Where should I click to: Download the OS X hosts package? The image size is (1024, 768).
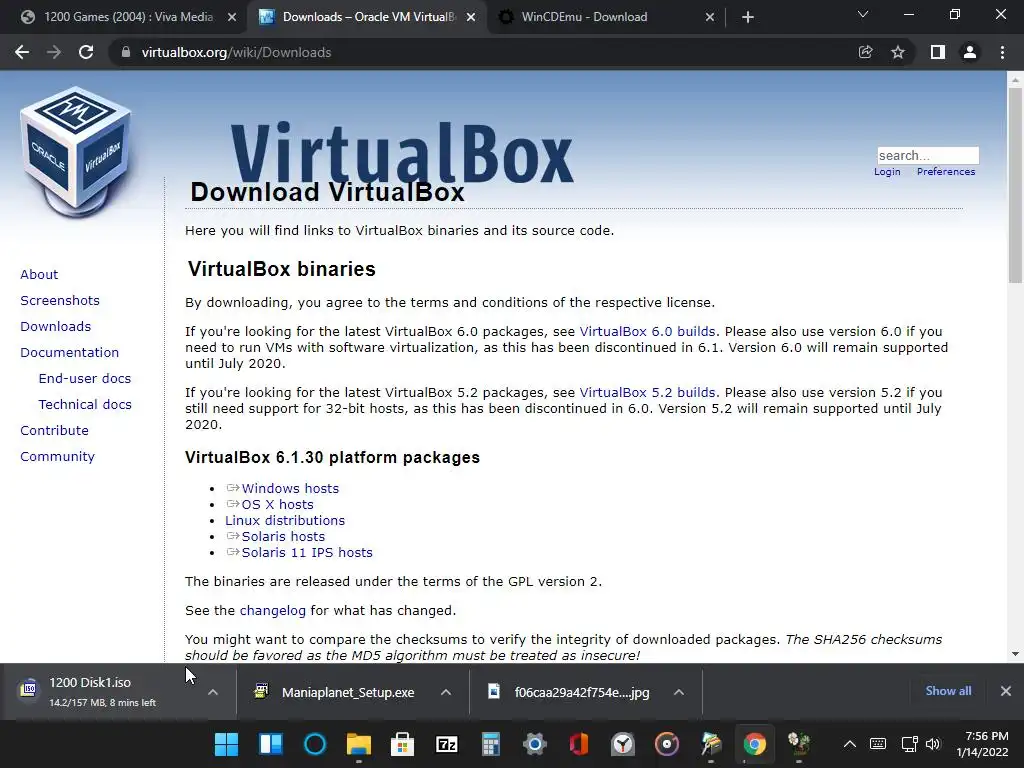tap(278, 504)
